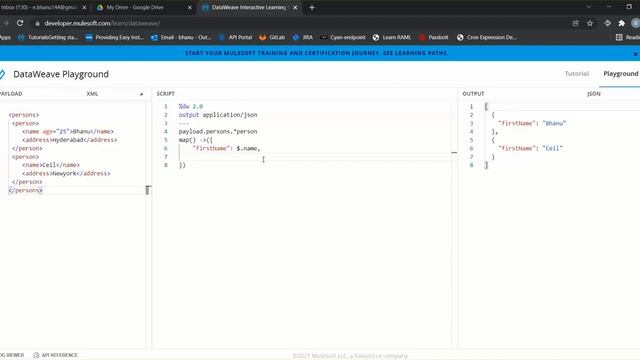The height and width of the screenshot is (360, 640).
Task: Bookmark this page with the star icon
Action: pyautogui.click(x=590, y=23)
